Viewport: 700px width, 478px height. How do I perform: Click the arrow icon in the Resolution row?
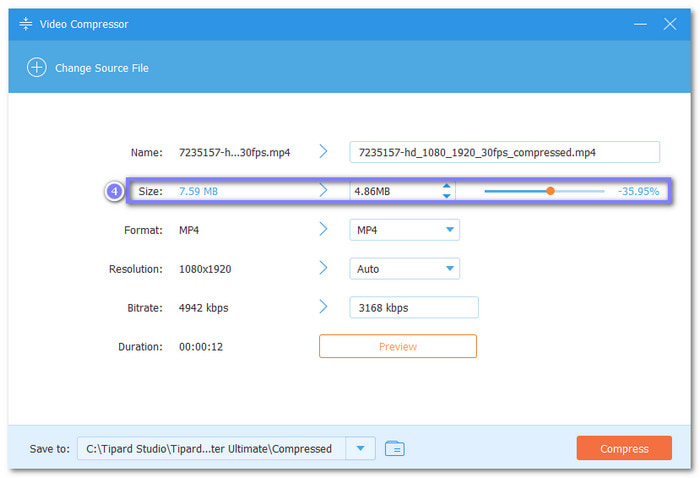coord(323,268)
